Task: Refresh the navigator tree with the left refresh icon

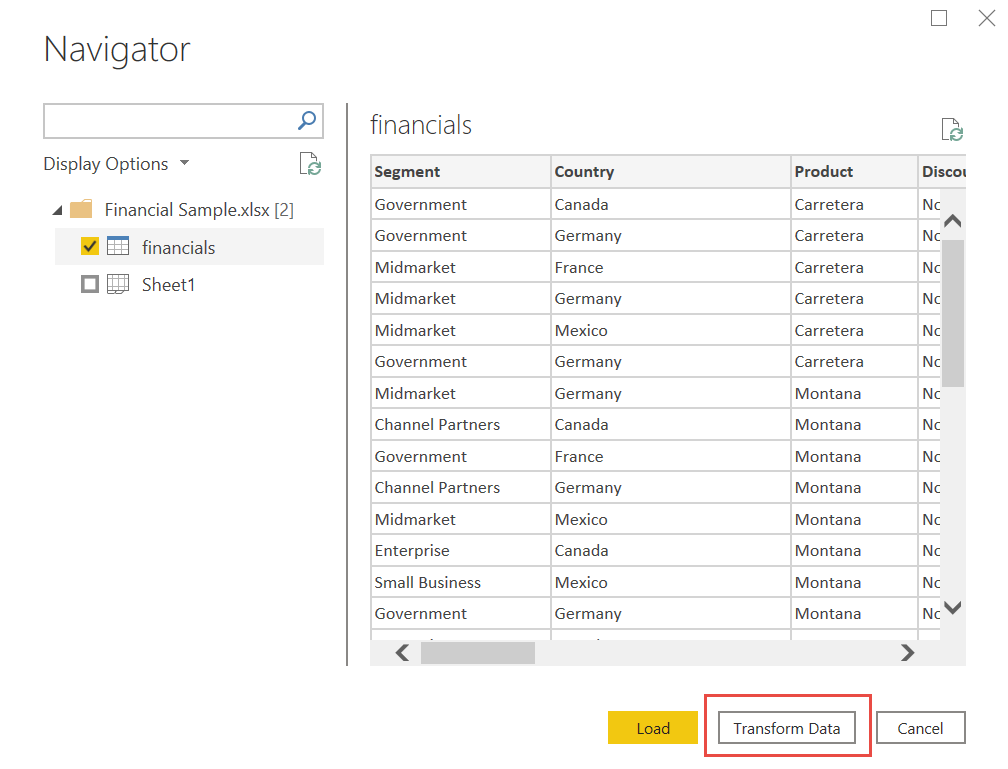Action: (310, 164)
